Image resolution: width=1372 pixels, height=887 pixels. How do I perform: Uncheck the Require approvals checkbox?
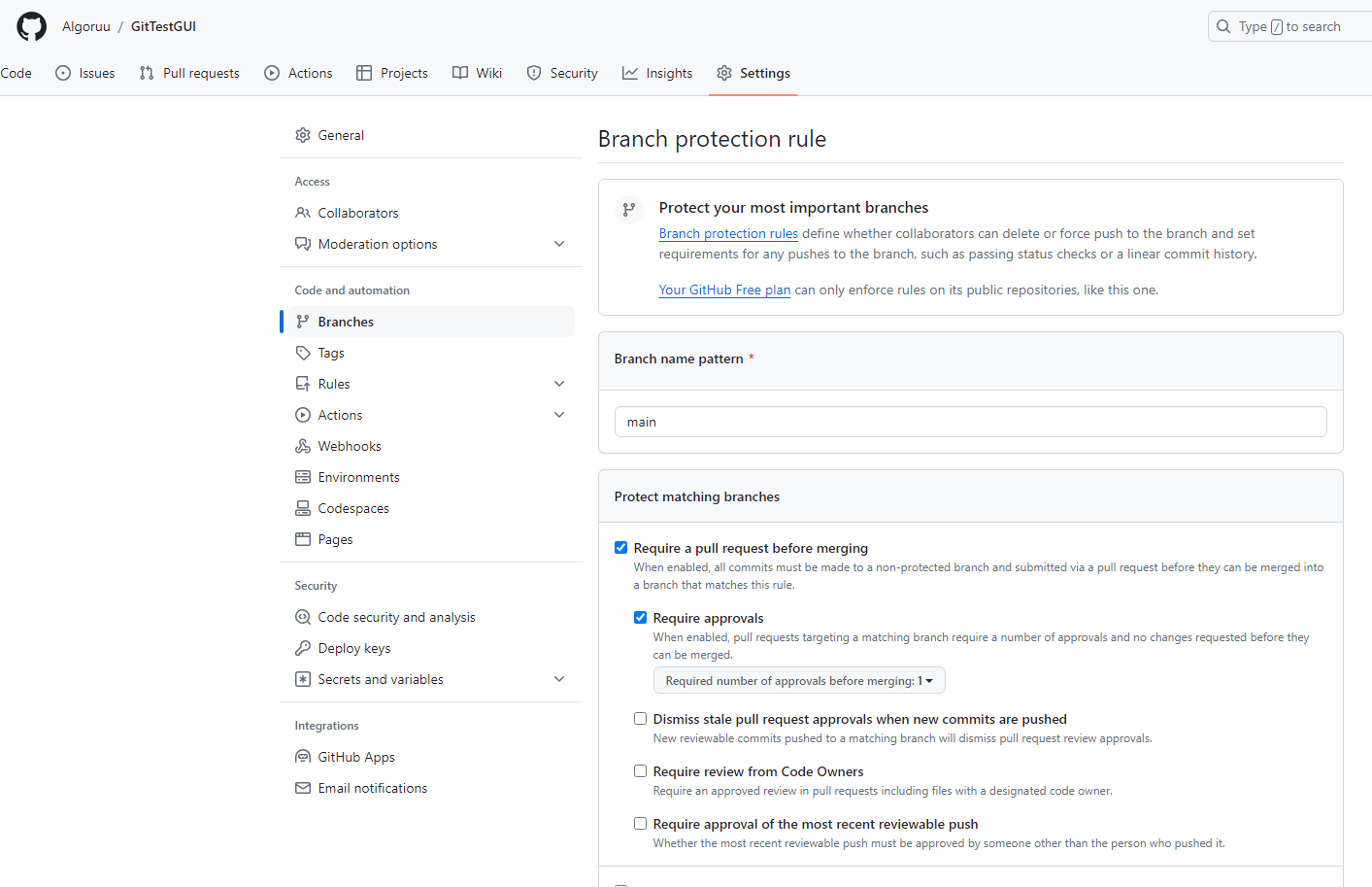640,618
